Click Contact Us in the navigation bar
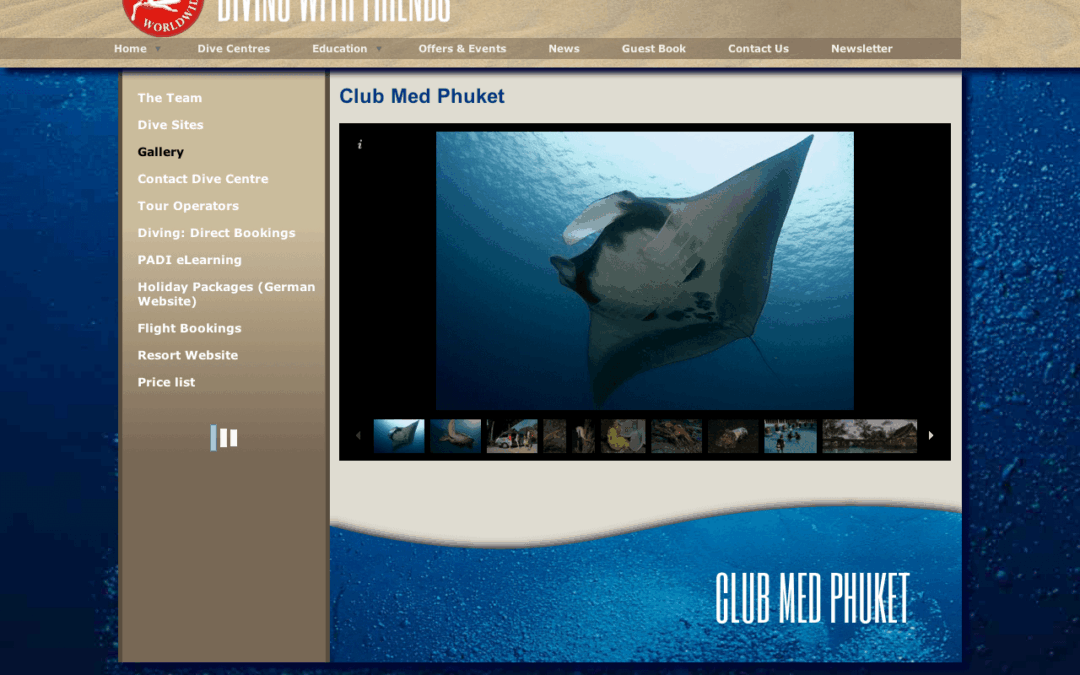 coord(758,49)
